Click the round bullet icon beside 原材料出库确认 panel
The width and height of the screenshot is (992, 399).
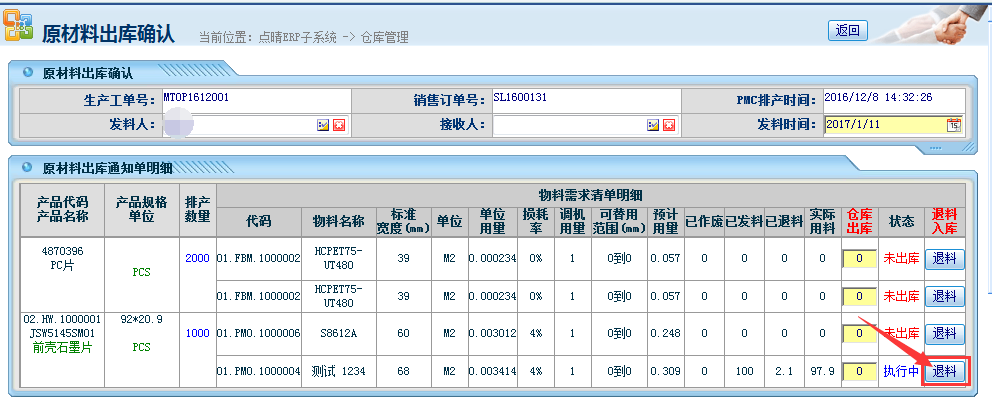pyautogui.click(x=28, y=72)
